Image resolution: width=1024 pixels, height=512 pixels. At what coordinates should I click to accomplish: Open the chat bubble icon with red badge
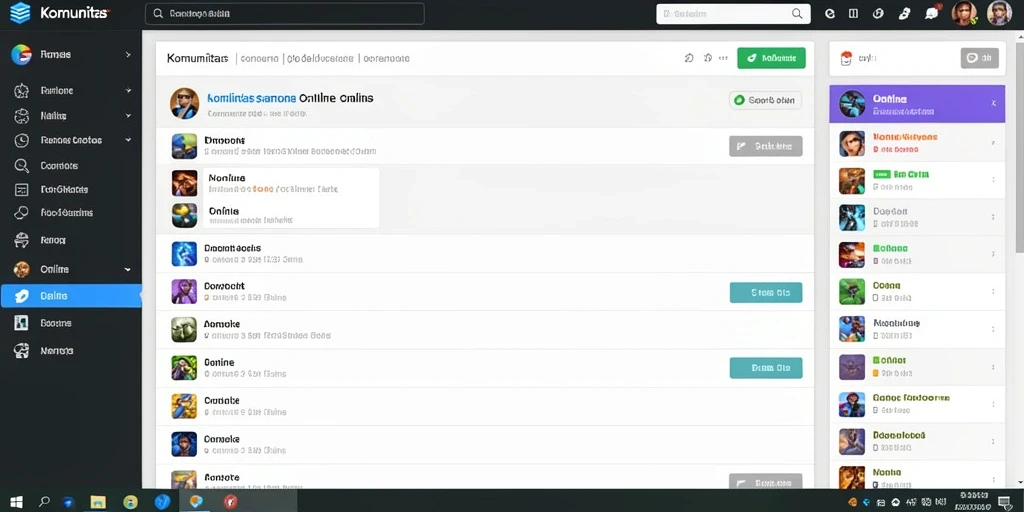(932, 13)
